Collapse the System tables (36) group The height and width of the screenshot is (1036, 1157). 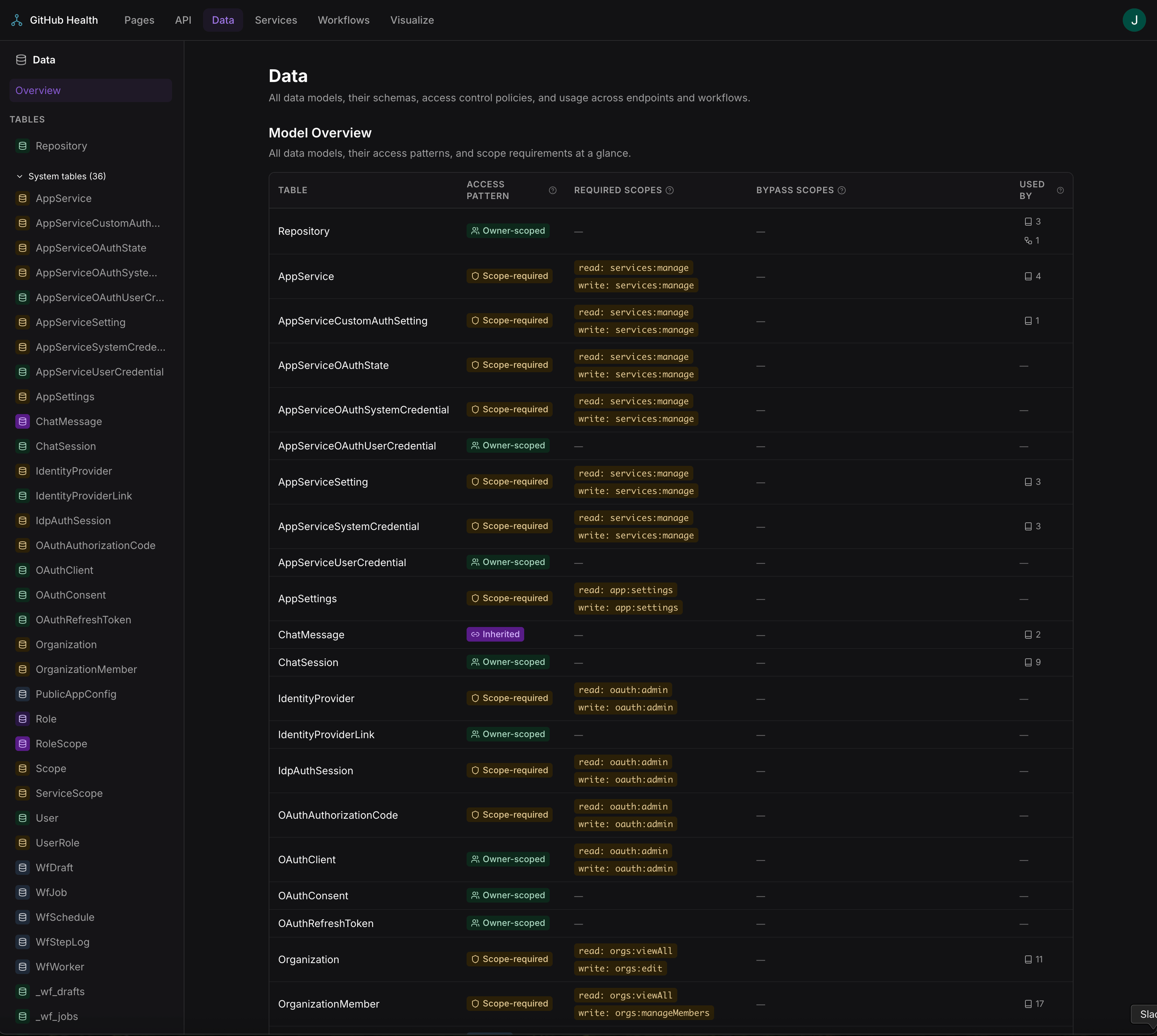(62, 176)
